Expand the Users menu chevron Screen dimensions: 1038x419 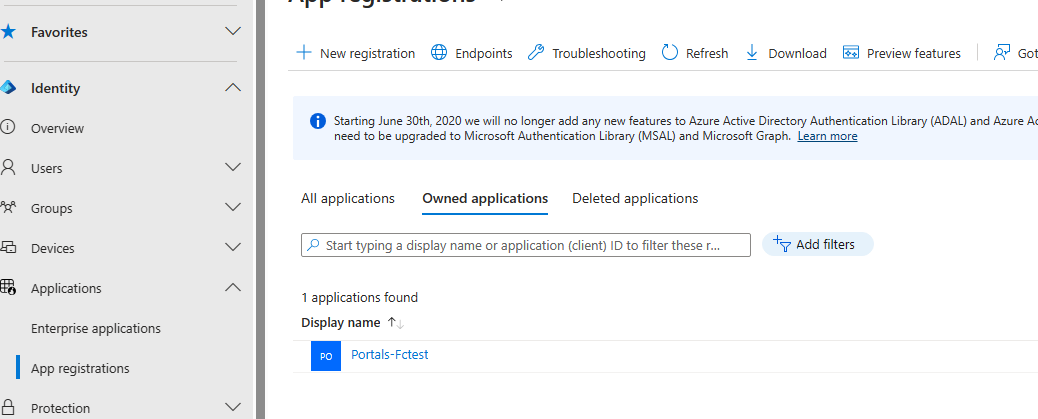coord(233,167)
